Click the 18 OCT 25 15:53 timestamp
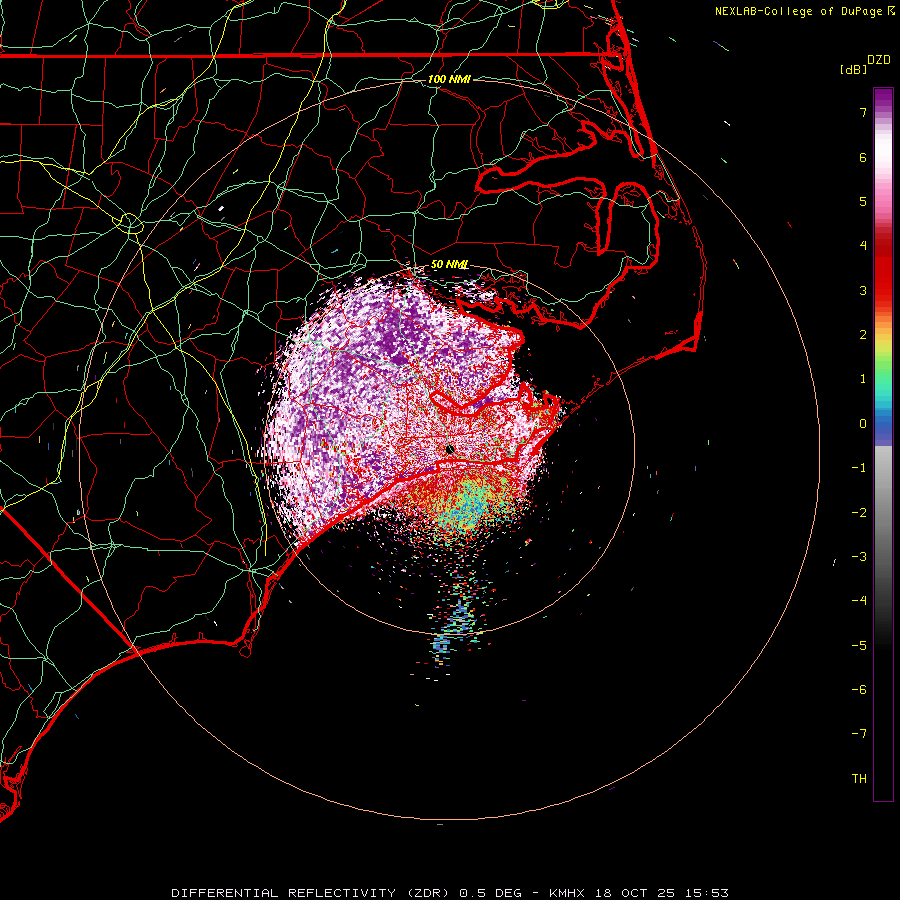 pos(661,893)
